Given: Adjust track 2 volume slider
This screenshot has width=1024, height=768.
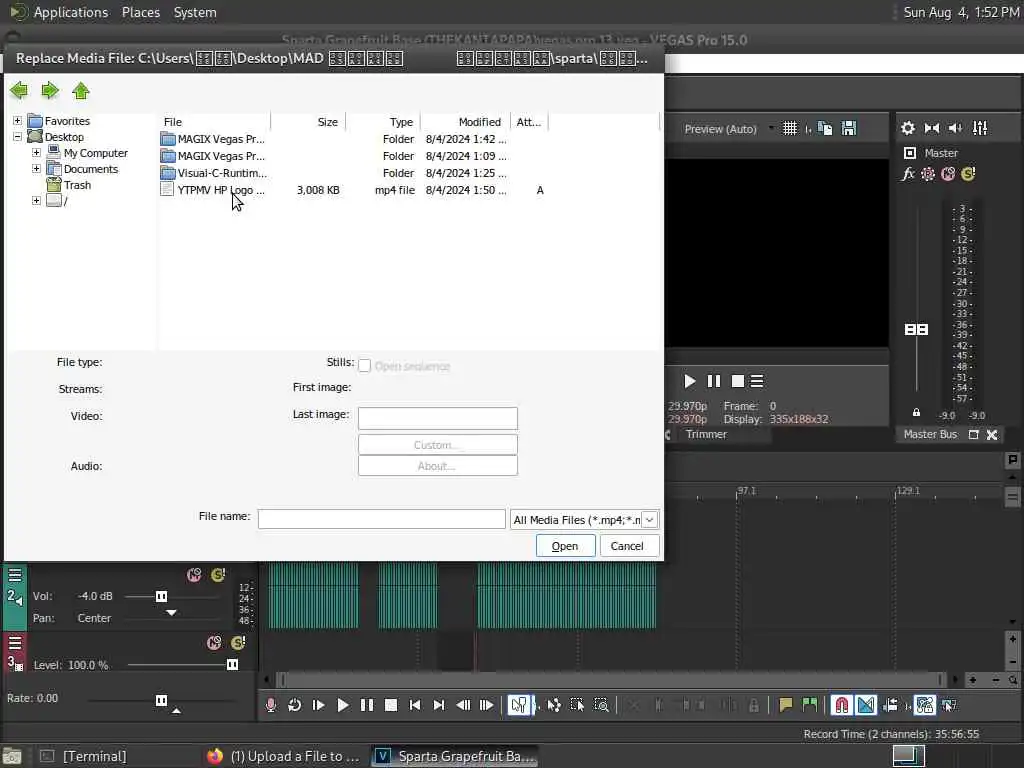Looking at the screenshot, I should tap(161, 596).
